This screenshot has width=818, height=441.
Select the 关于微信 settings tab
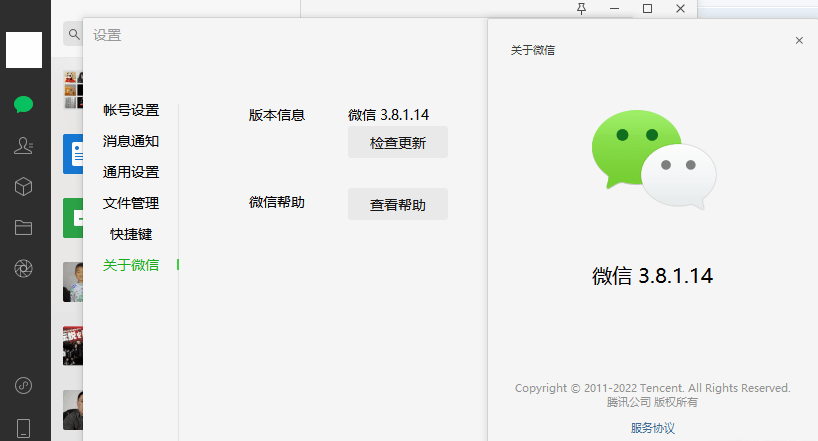[x=131, y=265]
